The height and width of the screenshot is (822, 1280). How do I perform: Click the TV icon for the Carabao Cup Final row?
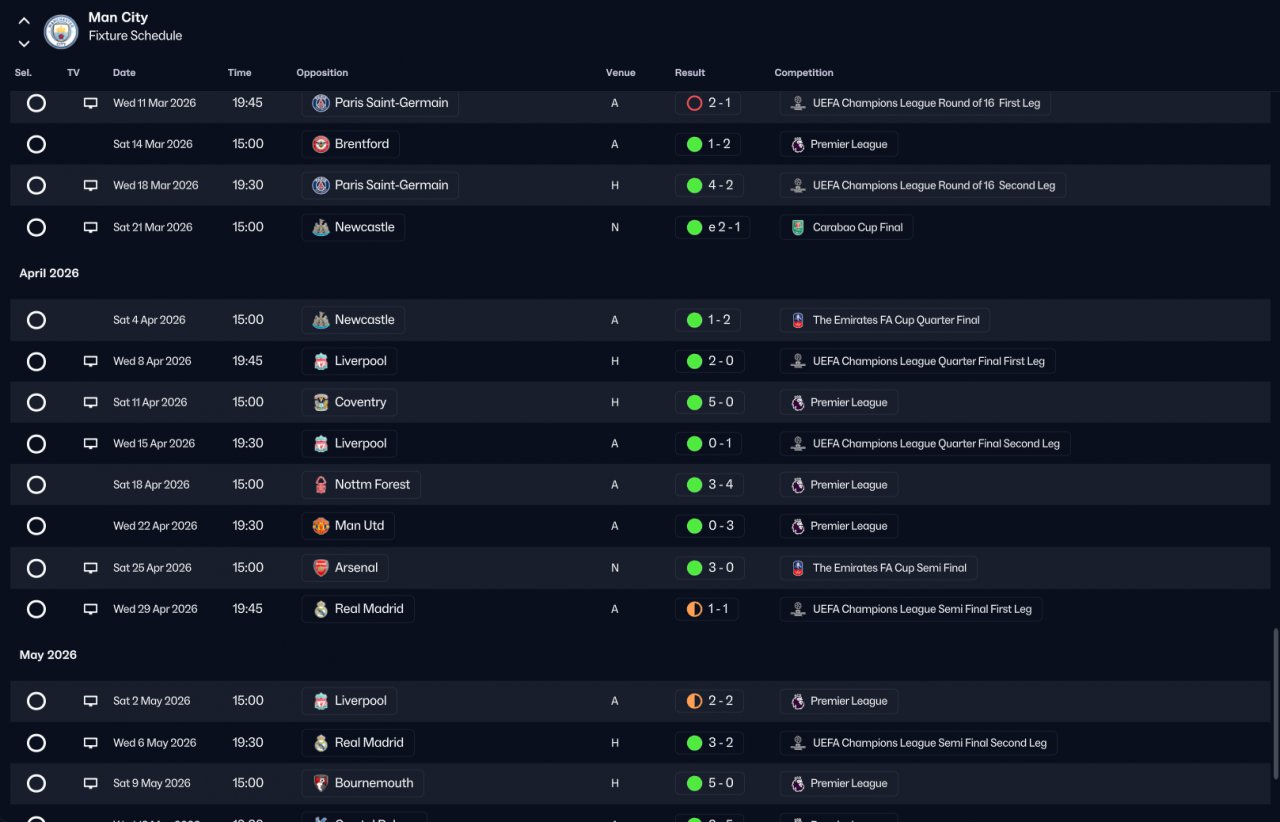(90, 227)
